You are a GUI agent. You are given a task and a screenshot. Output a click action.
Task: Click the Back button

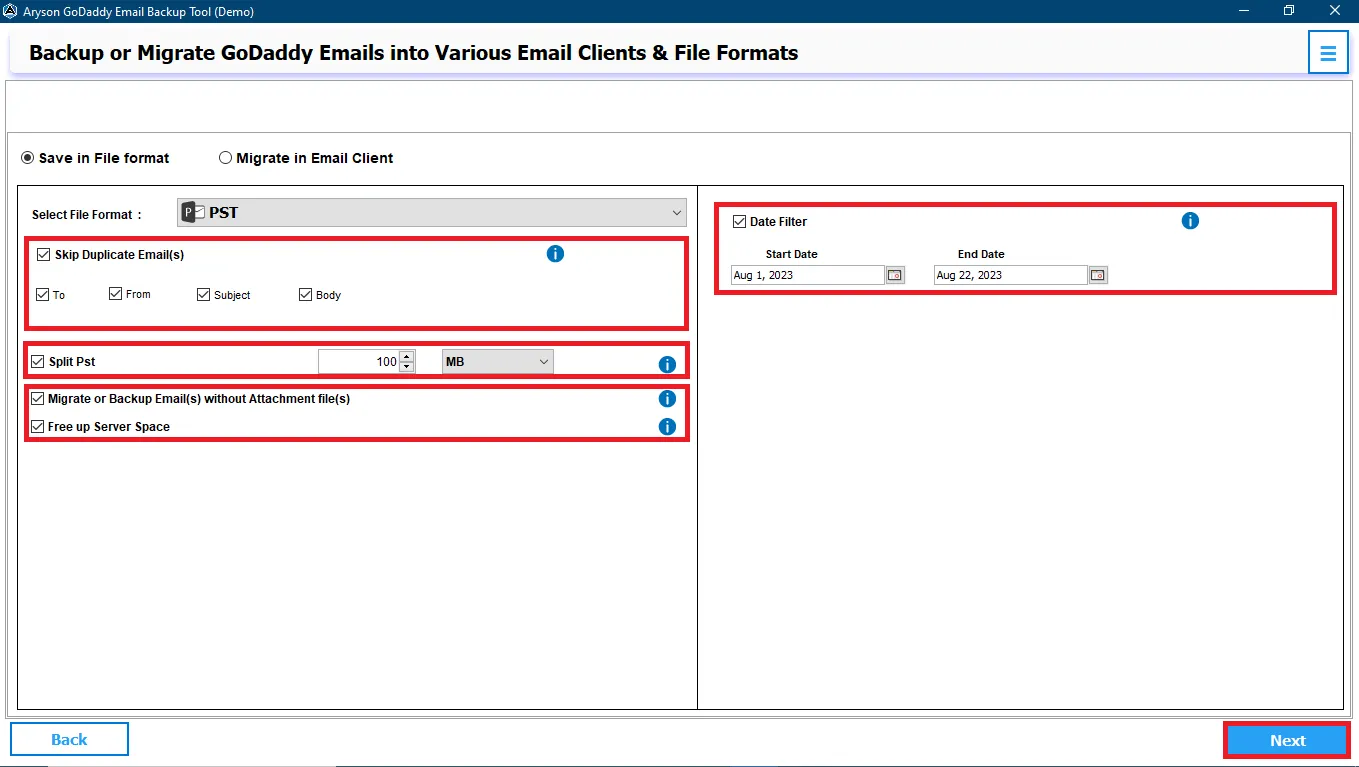(x=69, y=739)
